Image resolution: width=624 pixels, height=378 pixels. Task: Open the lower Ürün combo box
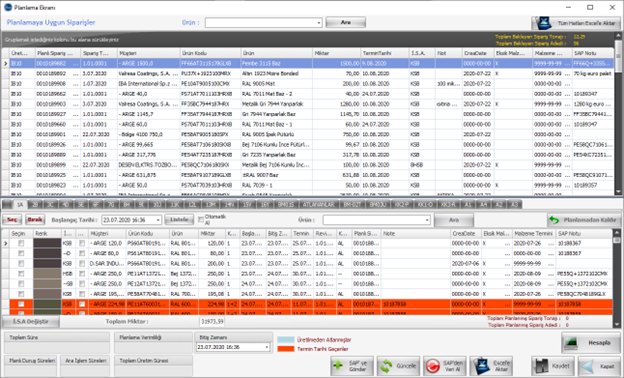427,220
